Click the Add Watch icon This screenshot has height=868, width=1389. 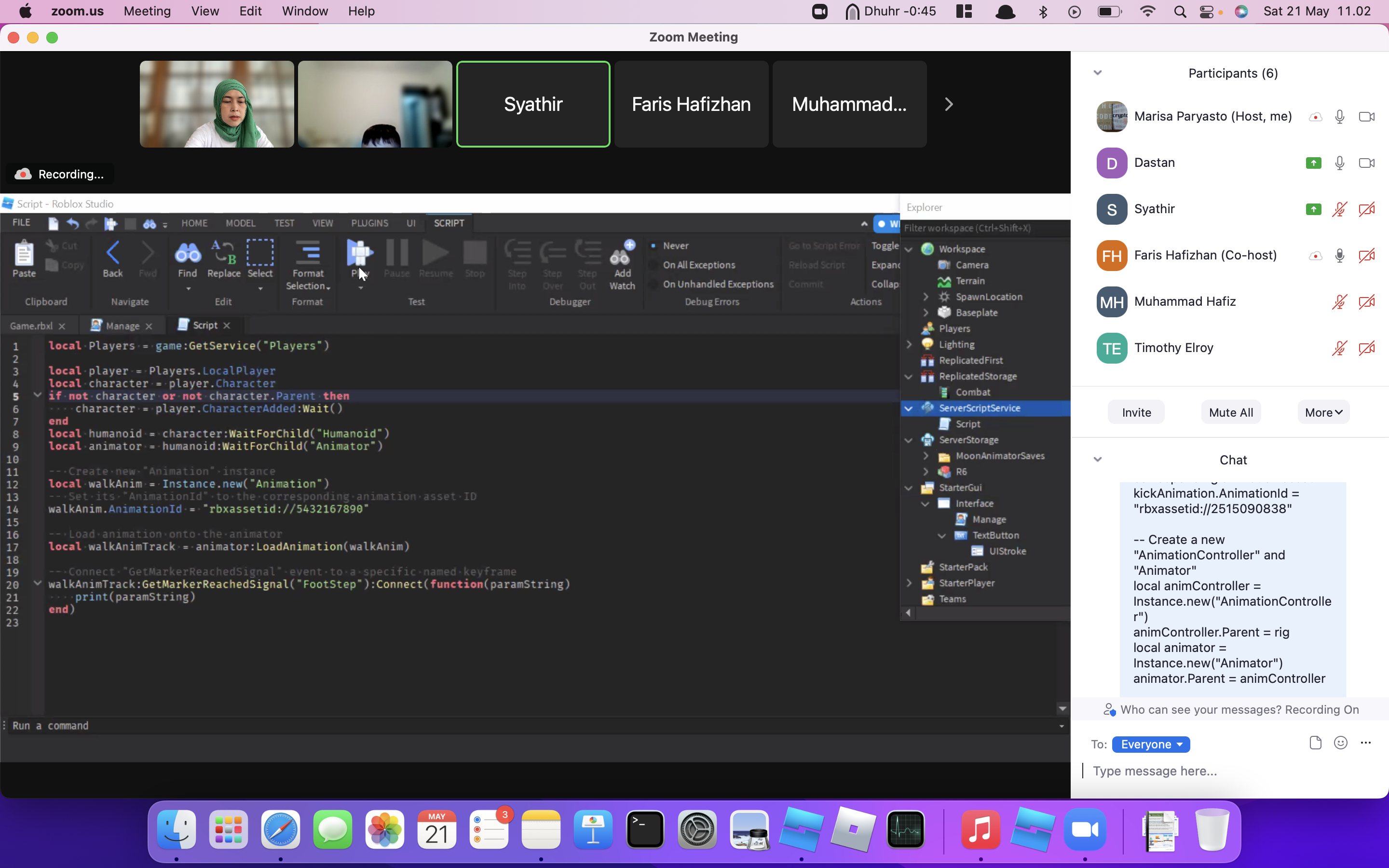pyautogui.click(x=622, y=253)
